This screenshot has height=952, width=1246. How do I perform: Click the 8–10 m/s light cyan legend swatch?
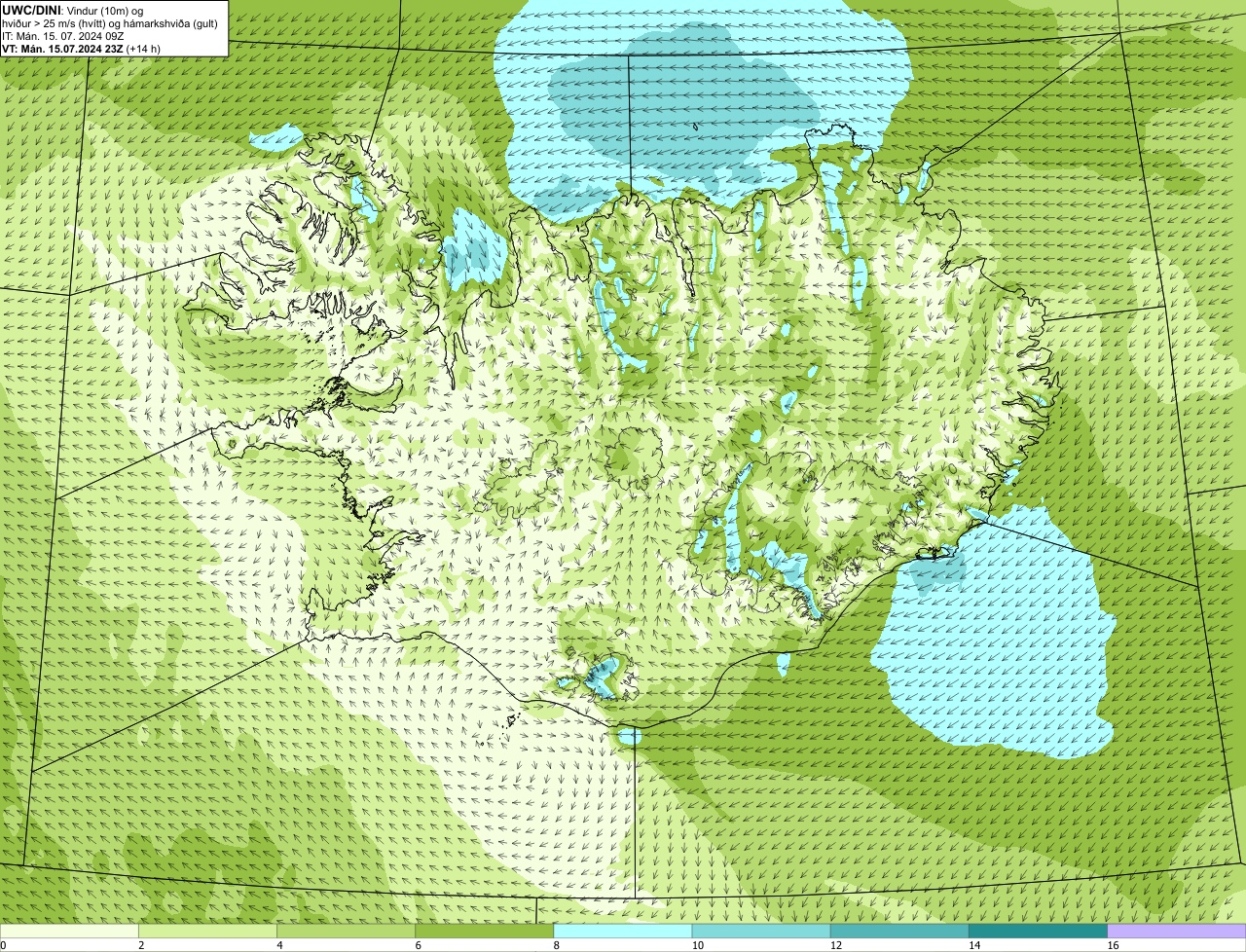(x=623, y=932)
